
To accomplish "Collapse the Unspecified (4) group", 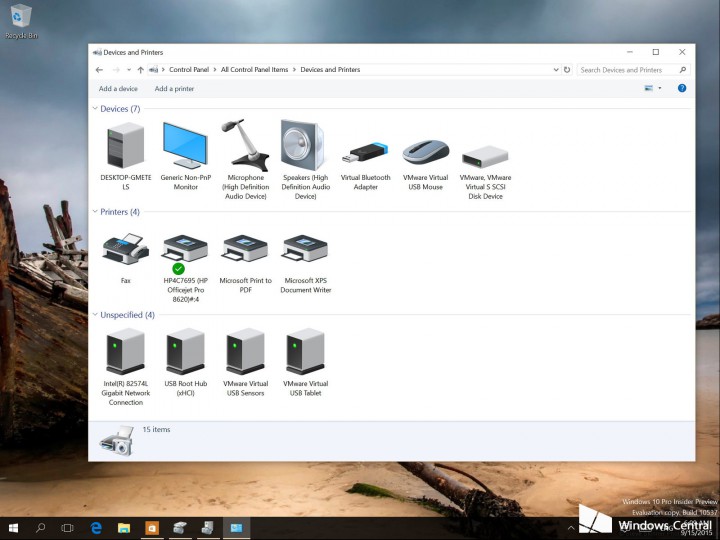I will [95, 315].
